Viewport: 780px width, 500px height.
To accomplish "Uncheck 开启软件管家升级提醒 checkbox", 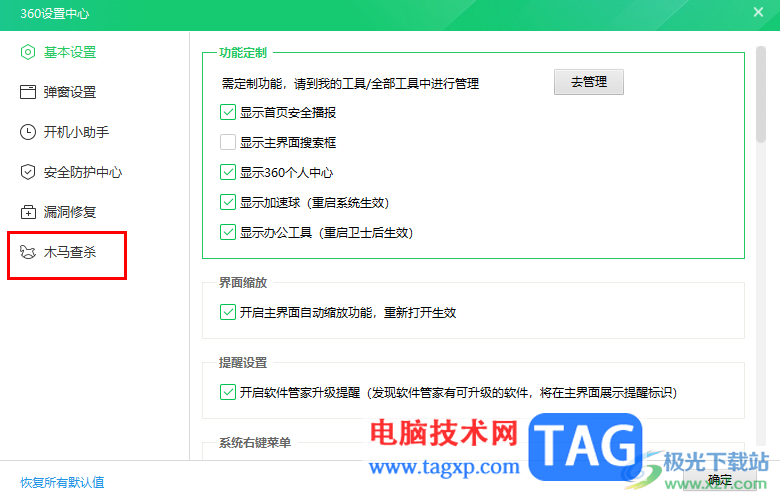I will tap(228, 392).
